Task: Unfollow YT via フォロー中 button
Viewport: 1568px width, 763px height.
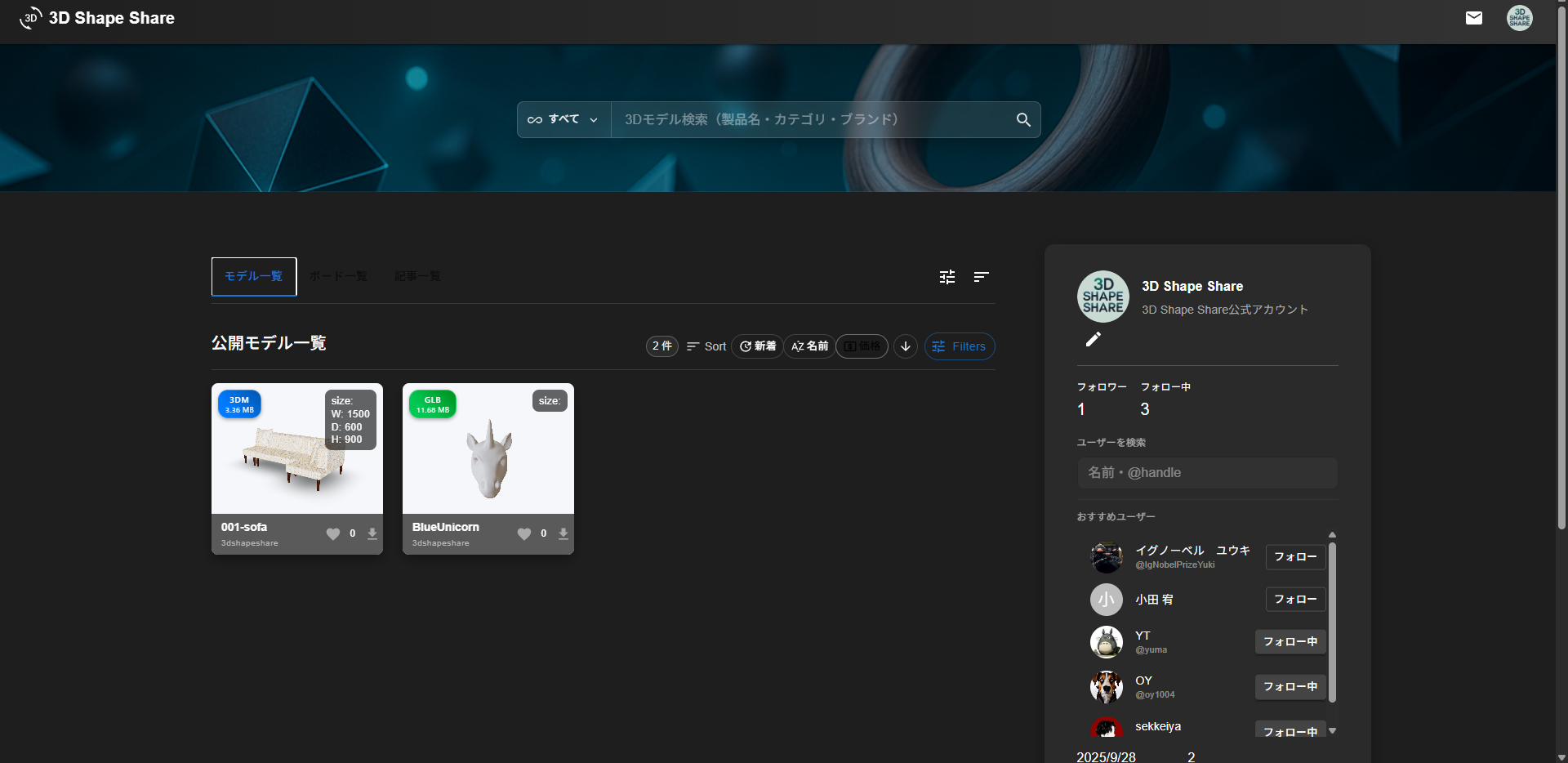Action: coord(1290,642)
